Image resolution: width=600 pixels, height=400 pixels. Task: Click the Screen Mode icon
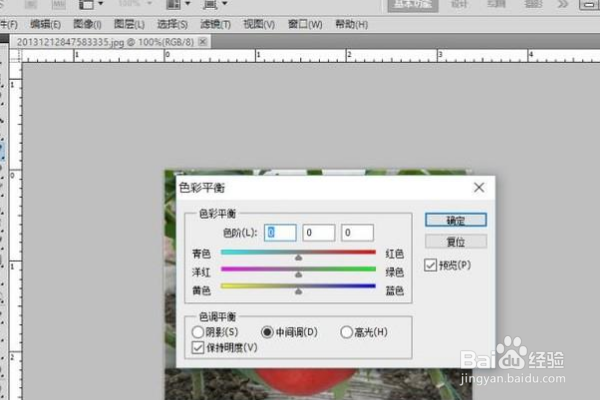click(x=210, y=4)
